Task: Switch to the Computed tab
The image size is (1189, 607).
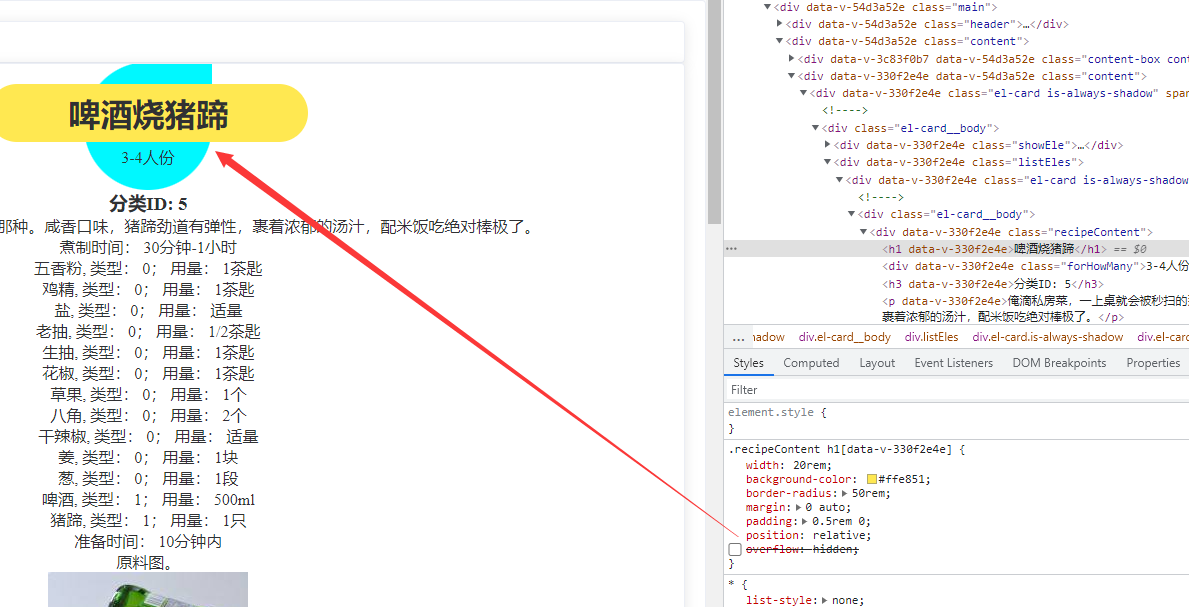Action: pyautogui.click(x=811, y=363)
